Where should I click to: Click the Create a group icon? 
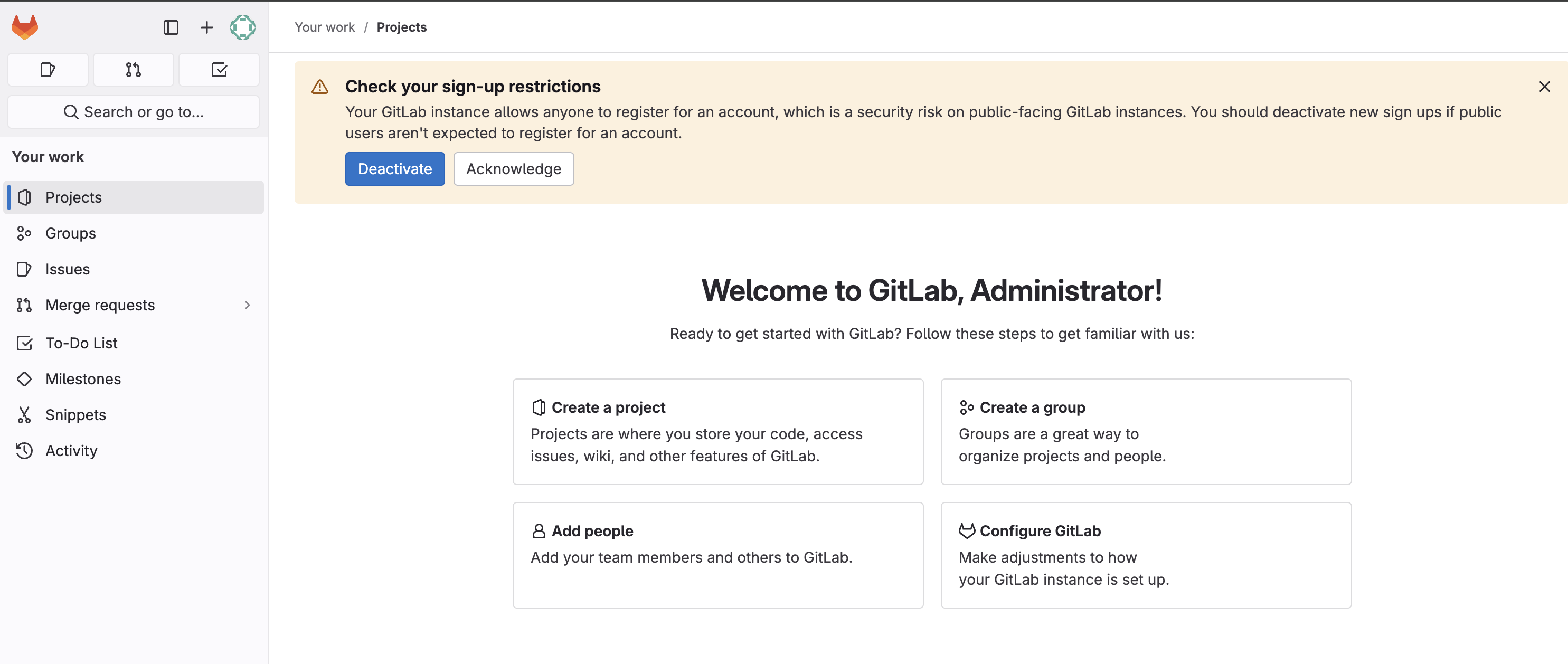coord(967,408)
